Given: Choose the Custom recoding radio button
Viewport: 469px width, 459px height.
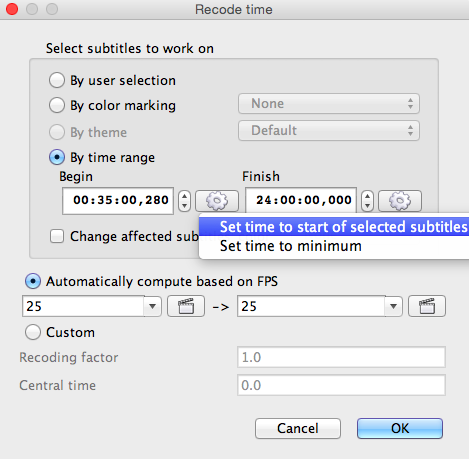Looking at the screenshot, I should point(33,332).
